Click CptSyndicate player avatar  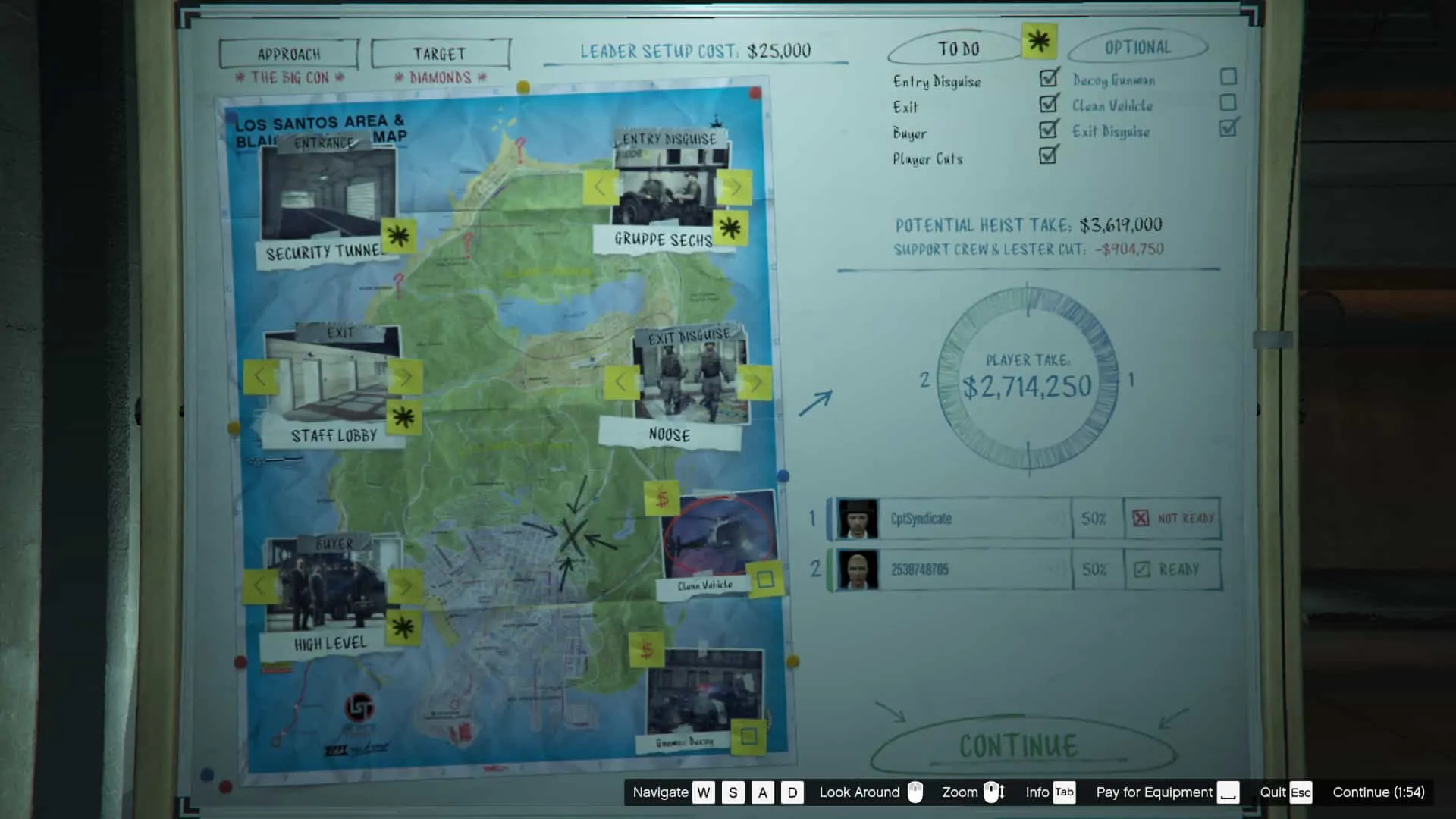click(858, 519)
